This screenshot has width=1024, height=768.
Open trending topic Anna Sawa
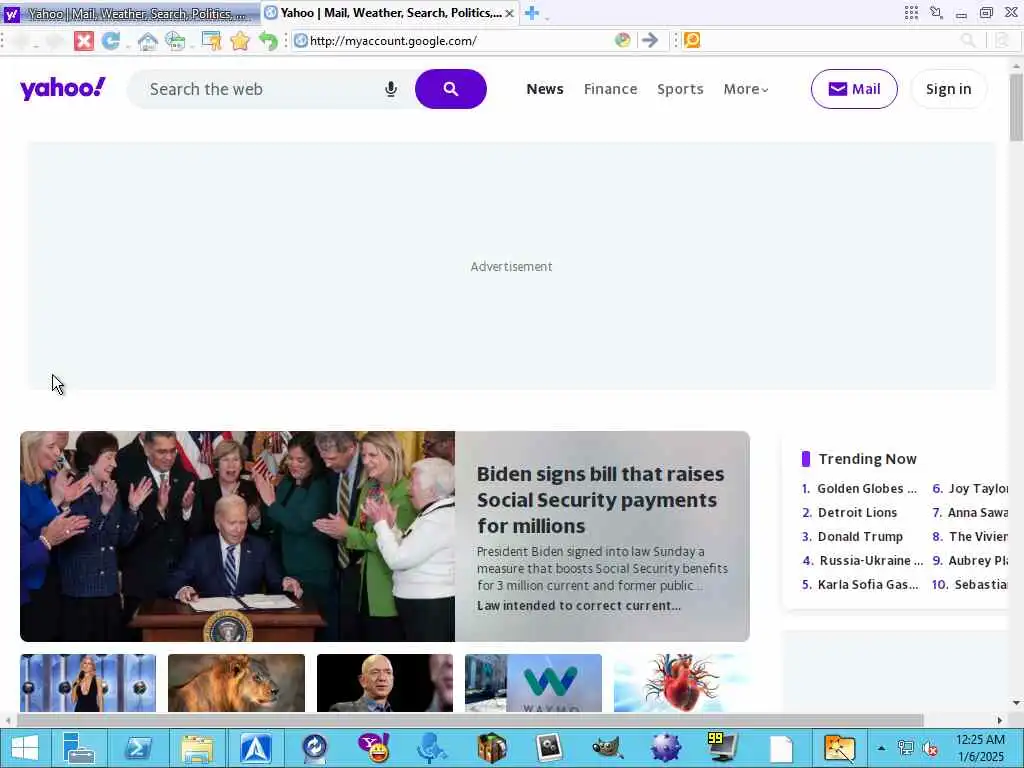coord(978,513)
